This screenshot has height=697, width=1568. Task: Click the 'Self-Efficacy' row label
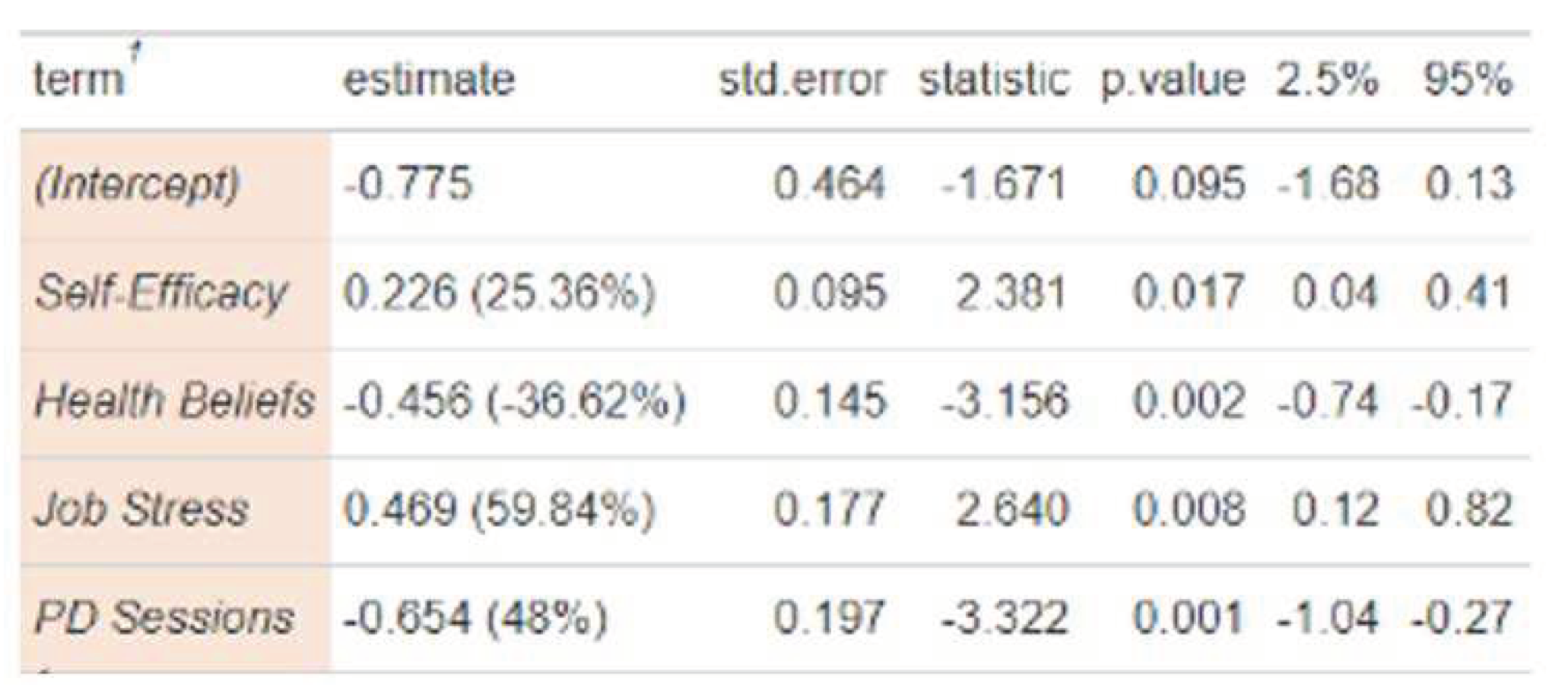(161, 293)
